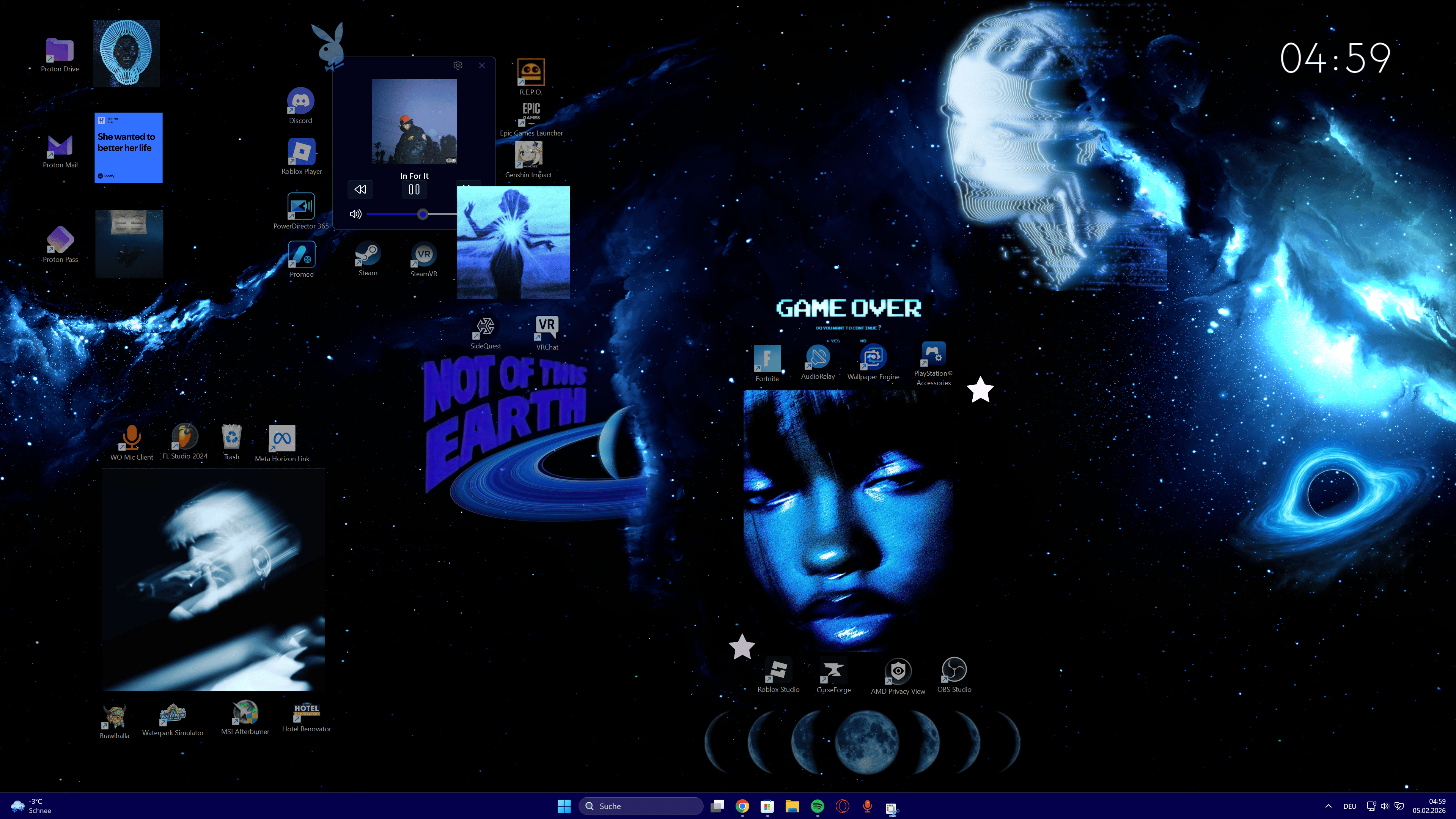Viewport: 1456px width, 819px height.
Task: Open the Trash recycle bin
Action: click(231, 442)
